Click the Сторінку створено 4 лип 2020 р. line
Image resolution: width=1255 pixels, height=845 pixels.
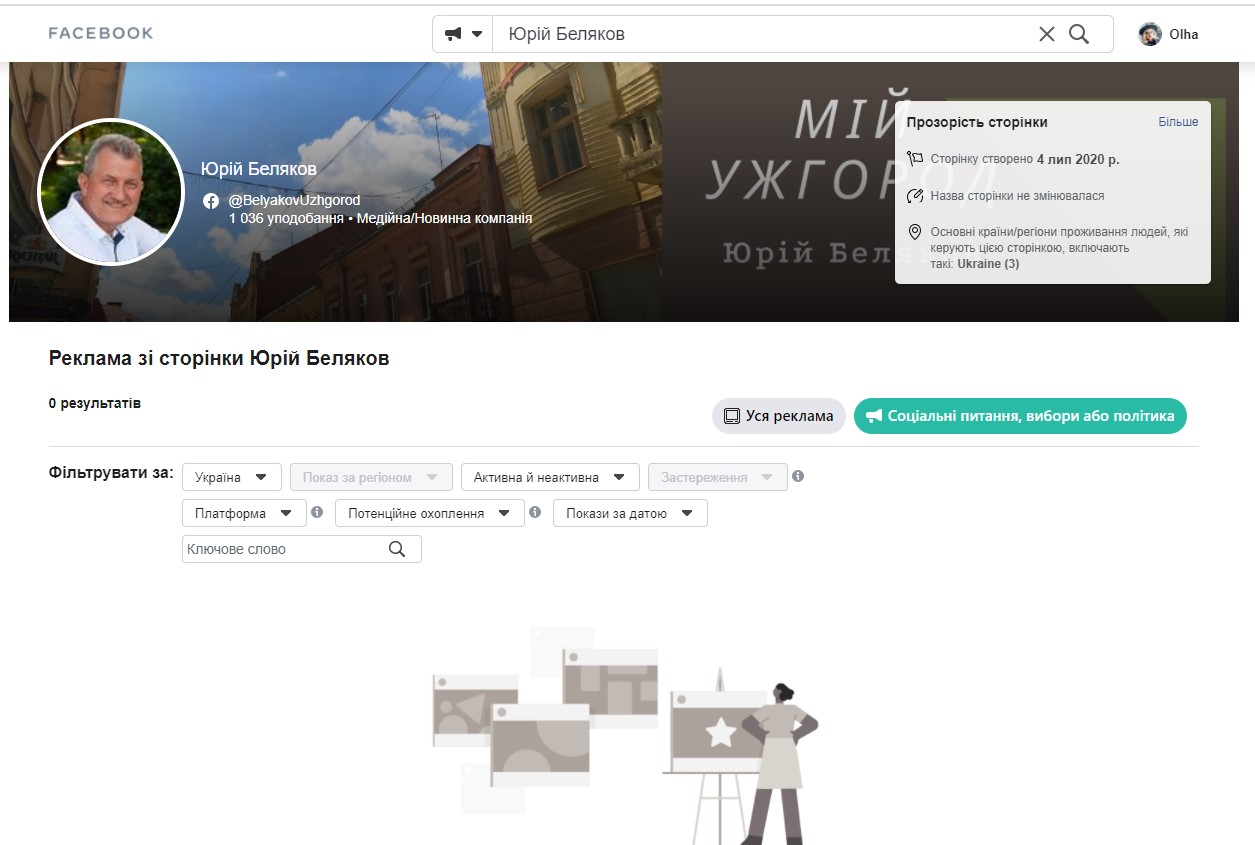click(x=1025, y=159)
